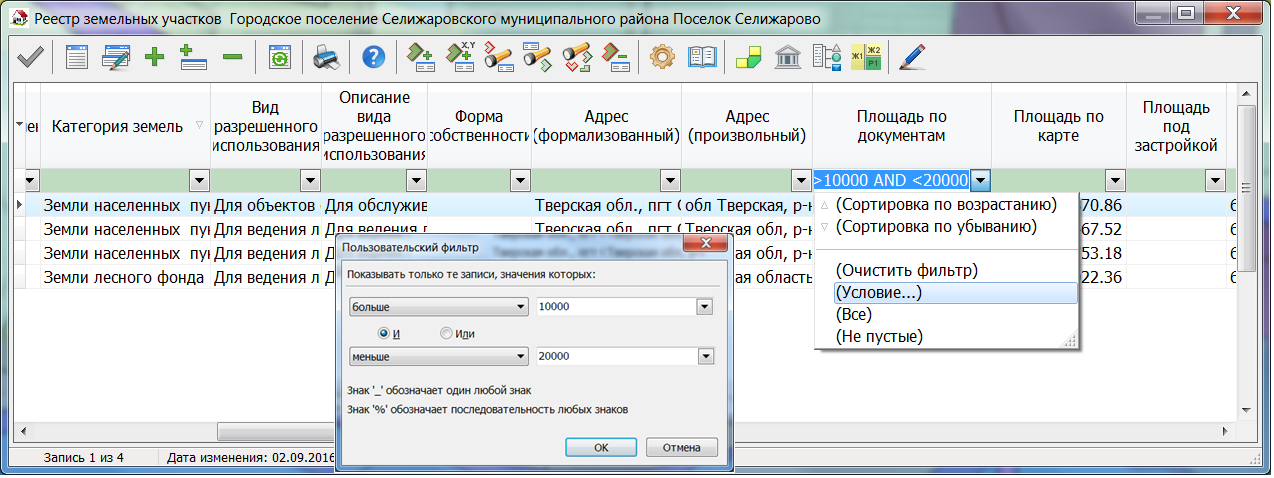1274x478 pixels.
Task: Click the Ж1 Ж2 Р1 zones icon
Action: click(x=865, y=57)
